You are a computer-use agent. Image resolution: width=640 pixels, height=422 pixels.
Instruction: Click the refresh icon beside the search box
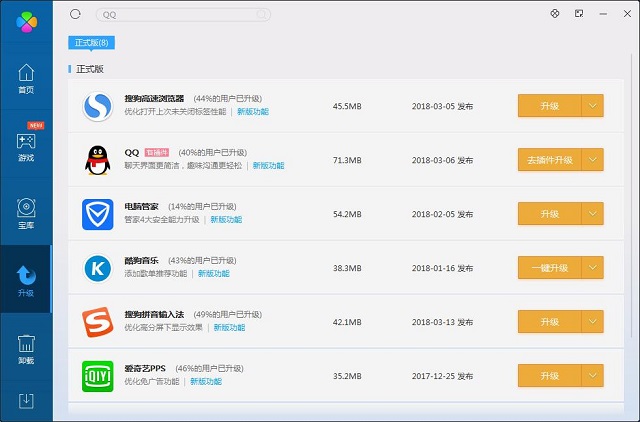75,15
